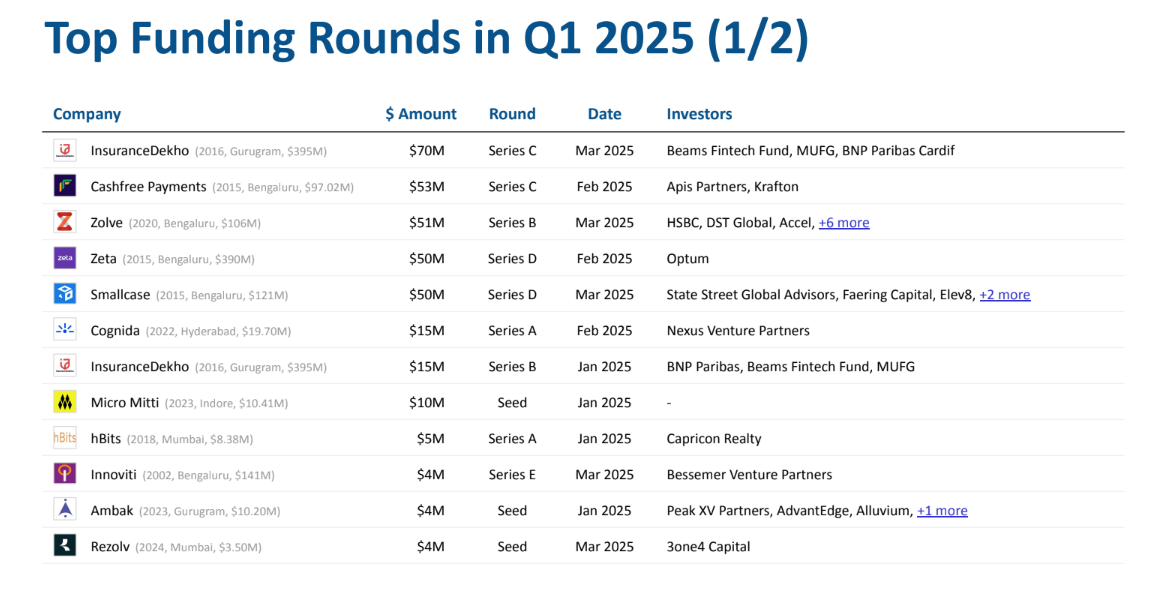
Task: Click the purple Zeta logo
Action: click(65, 258)
